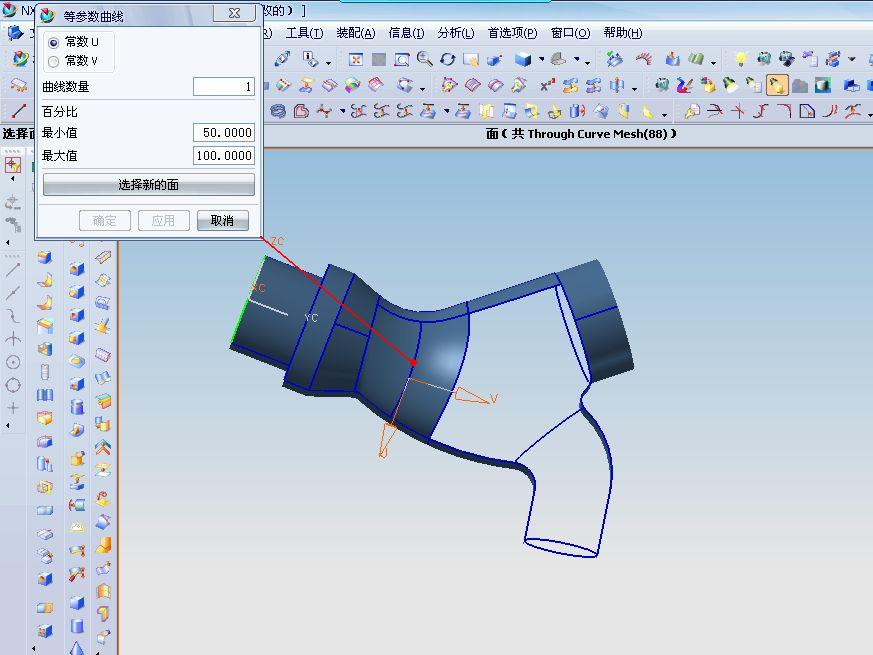
Task: Select the line tool in left sidebar
Action: [13, 270]
